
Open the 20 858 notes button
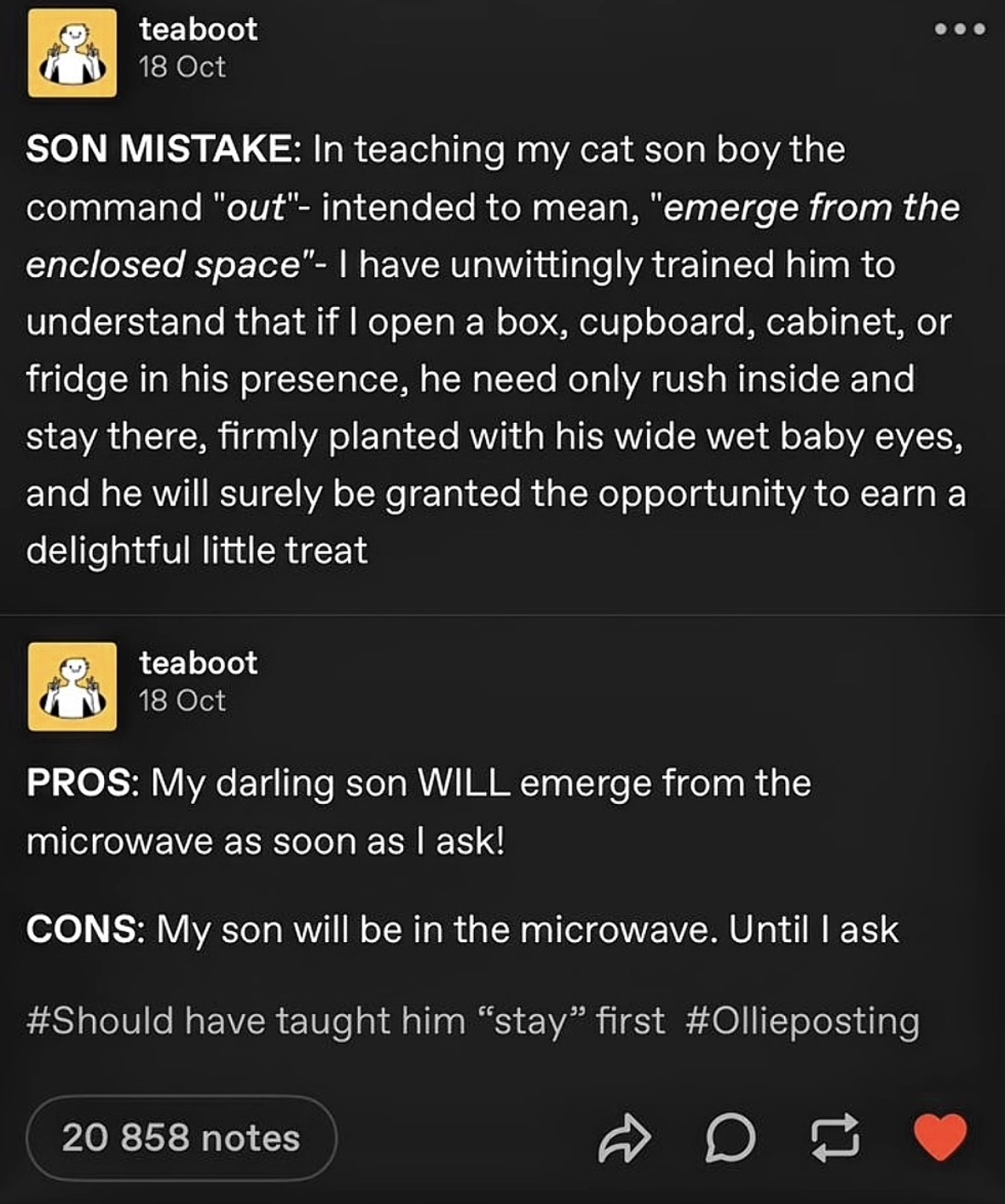181,1138
